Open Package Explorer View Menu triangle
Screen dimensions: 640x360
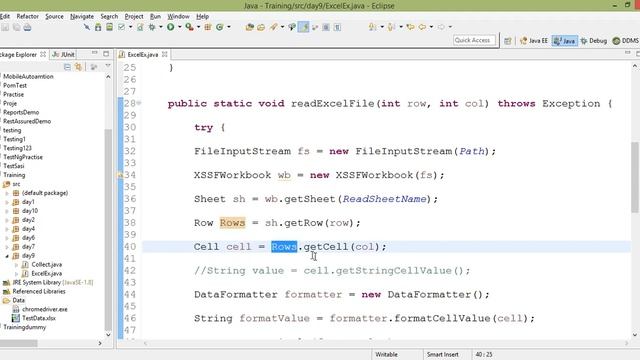(108, 66)
